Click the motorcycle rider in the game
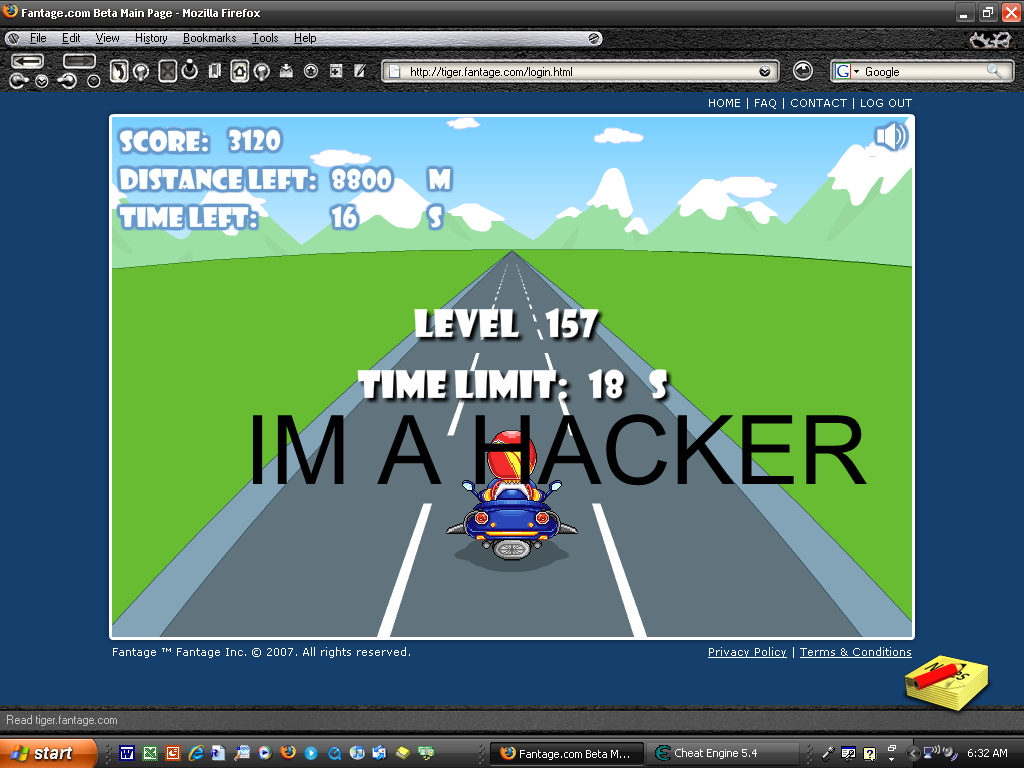 click(512, 495)
